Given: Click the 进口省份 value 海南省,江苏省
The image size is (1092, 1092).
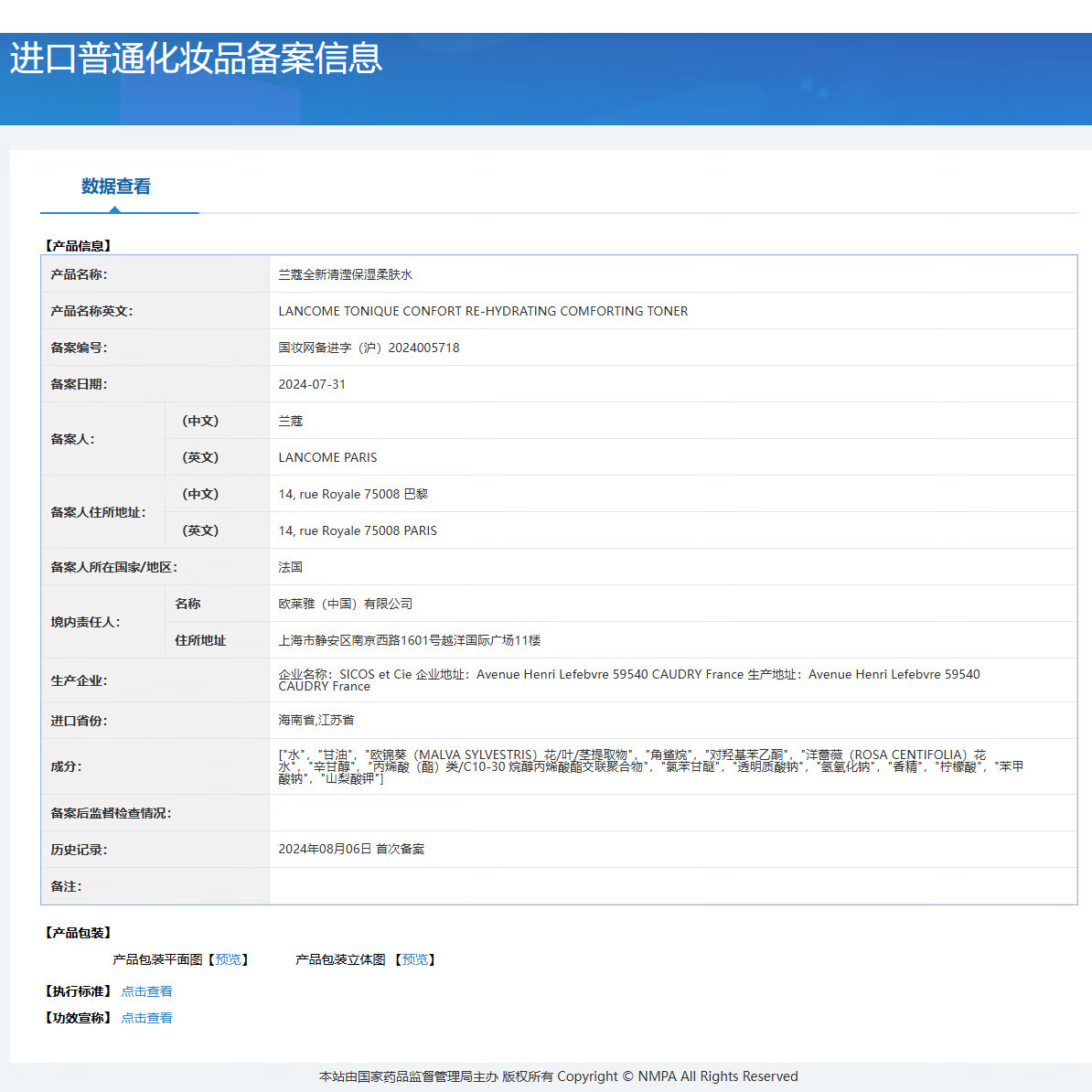Looking at the screenshot, I should (x=316, y=721).
